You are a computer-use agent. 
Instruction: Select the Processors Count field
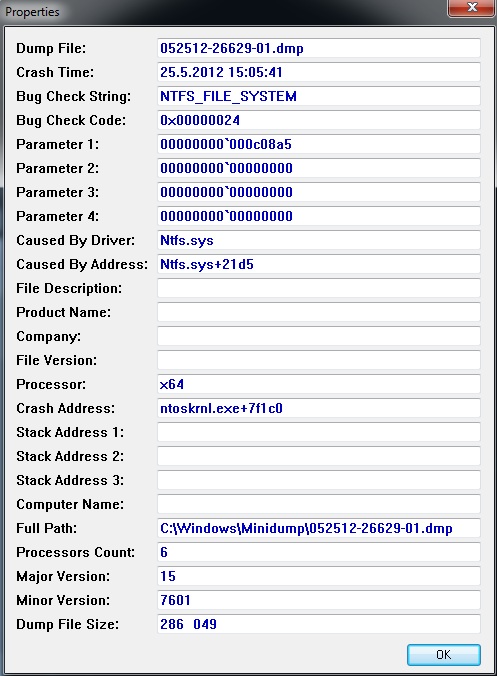319,552
